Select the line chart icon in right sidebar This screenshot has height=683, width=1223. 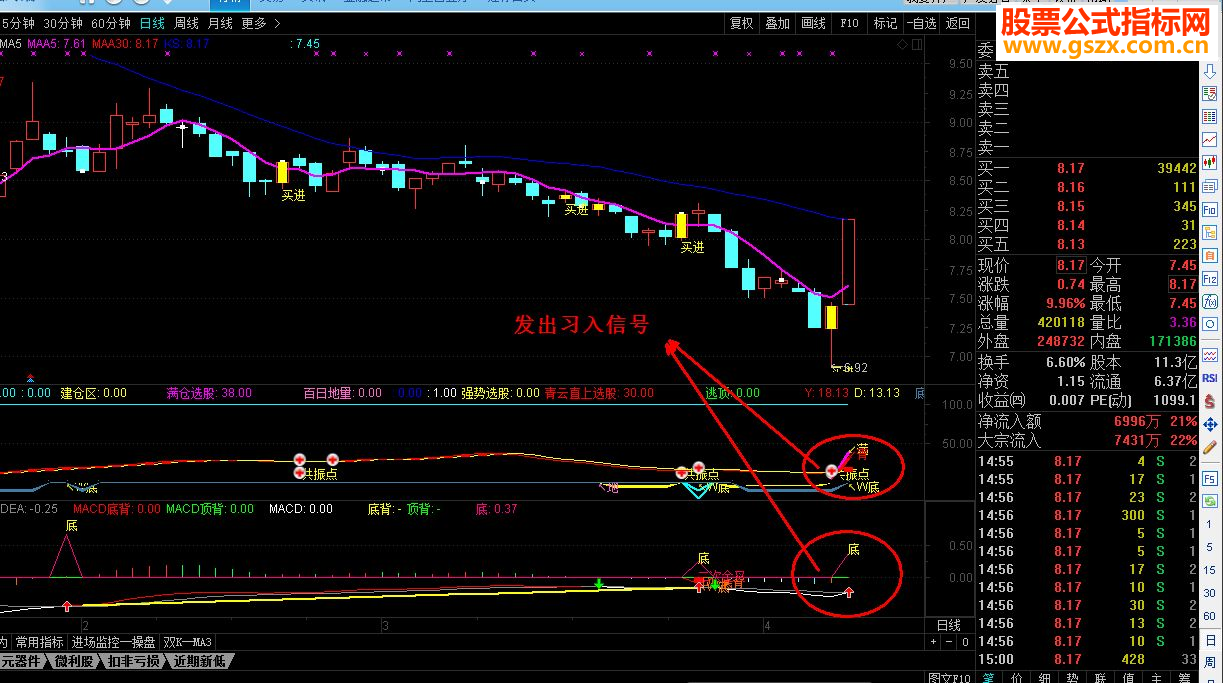coord(1209,138)
